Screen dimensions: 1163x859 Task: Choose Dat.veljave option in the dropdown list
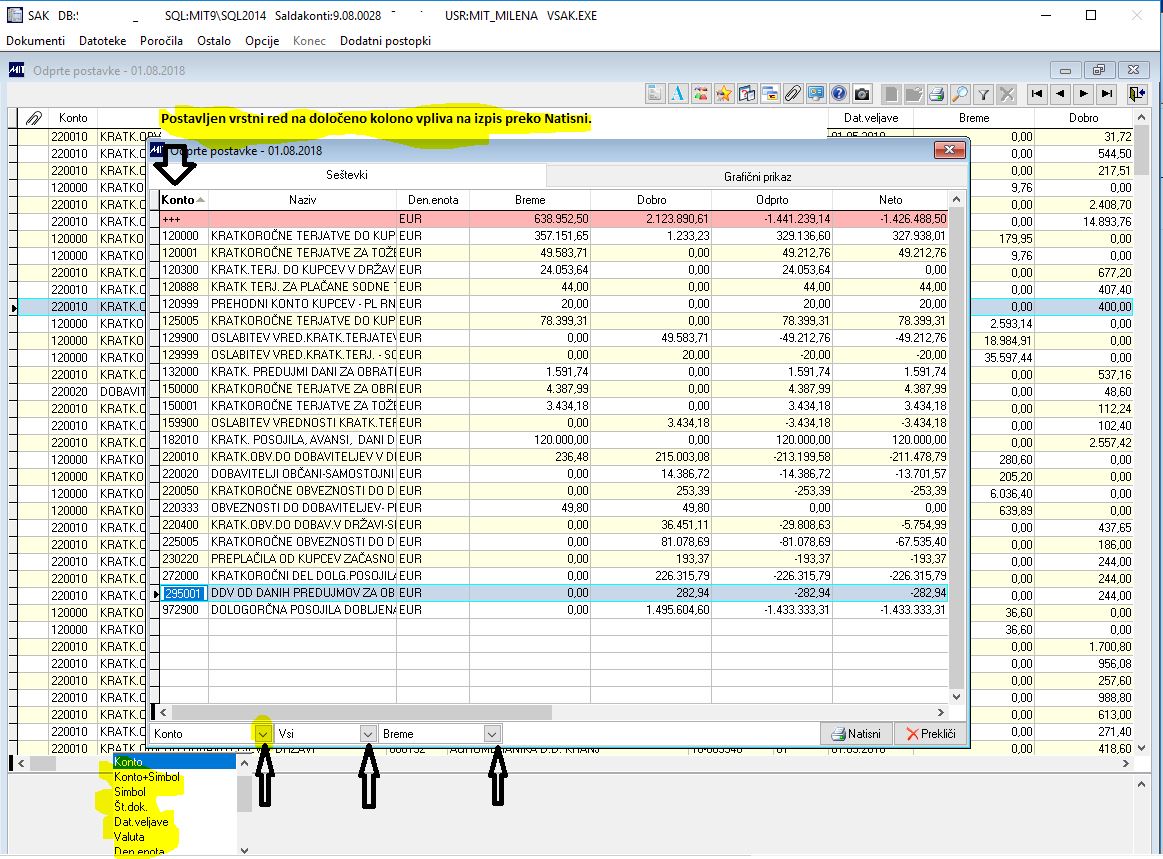coord(141,822)
